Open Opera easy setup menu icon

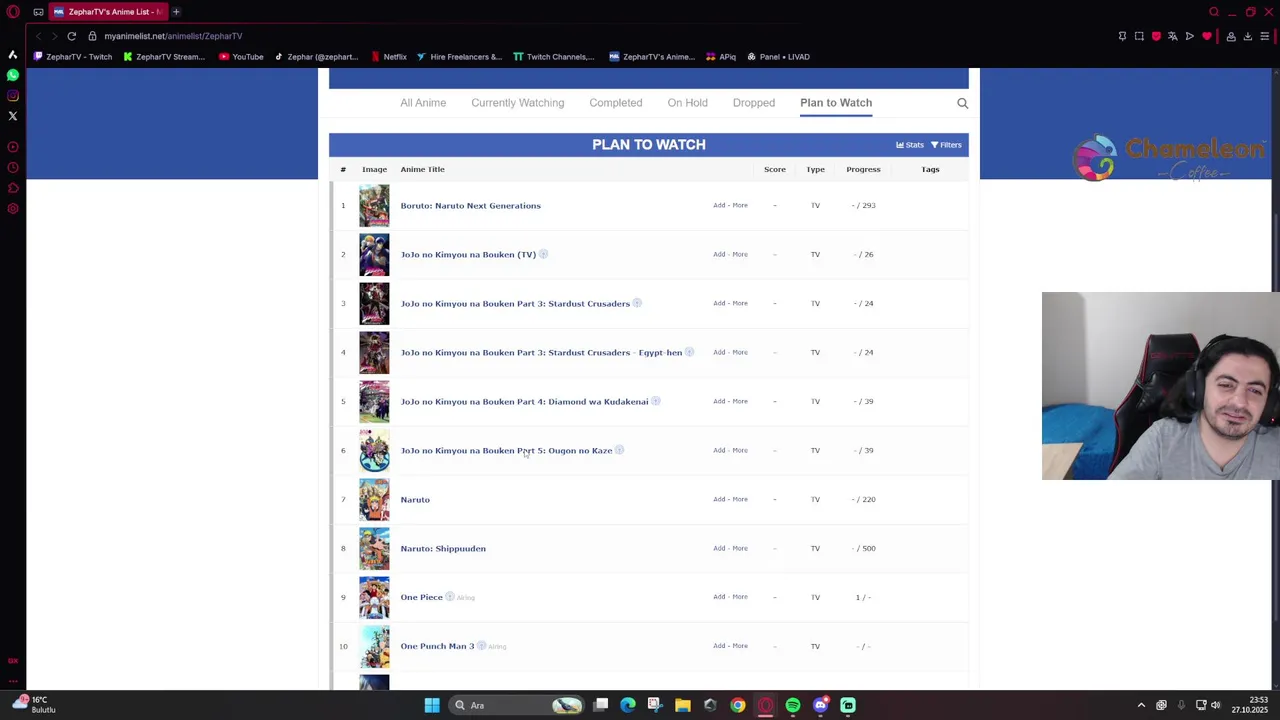[1265, 36]
